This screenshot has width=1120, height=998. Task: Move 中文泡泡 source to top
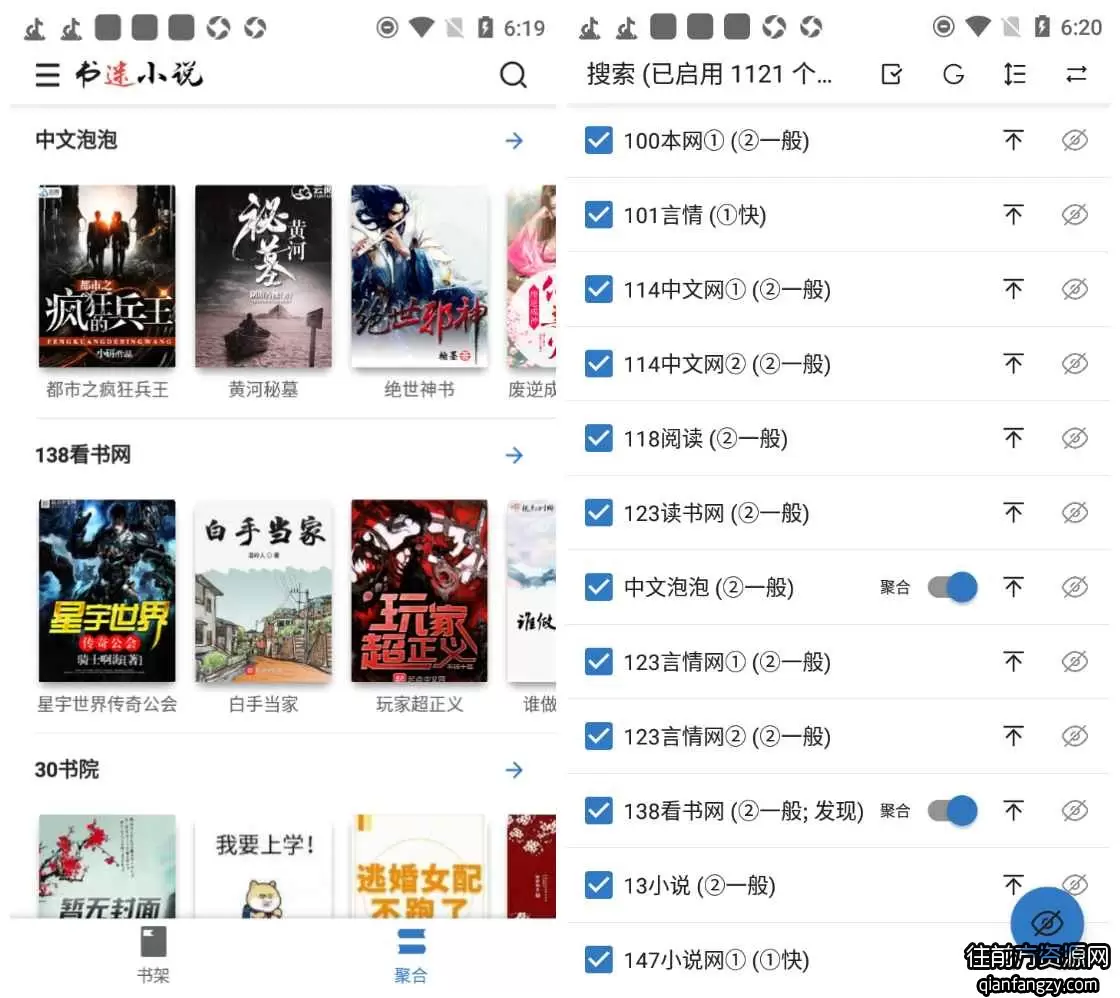(x=1013, y=587)
